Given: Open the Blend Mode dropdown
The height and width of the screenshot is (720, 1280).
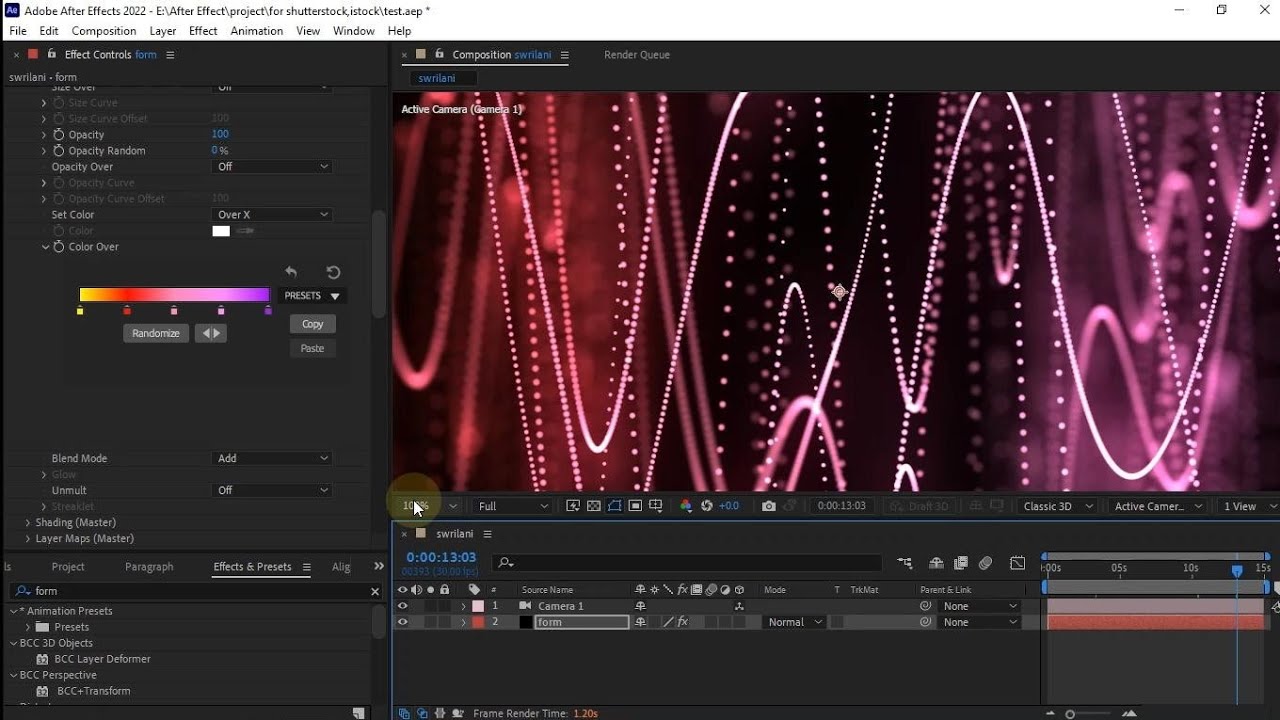Looking at the screenshot, I should coord(273,458).
